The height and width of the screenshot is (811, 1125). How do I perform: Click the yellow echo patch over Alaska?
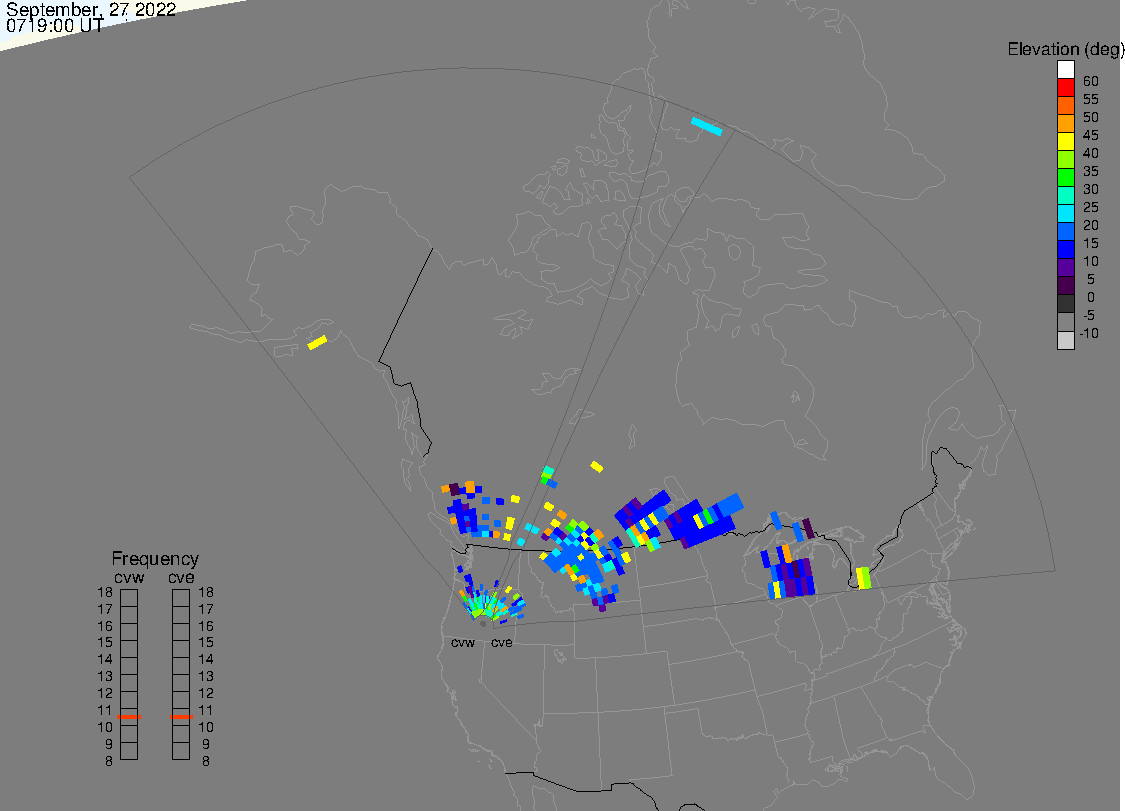tap(317, 342)
